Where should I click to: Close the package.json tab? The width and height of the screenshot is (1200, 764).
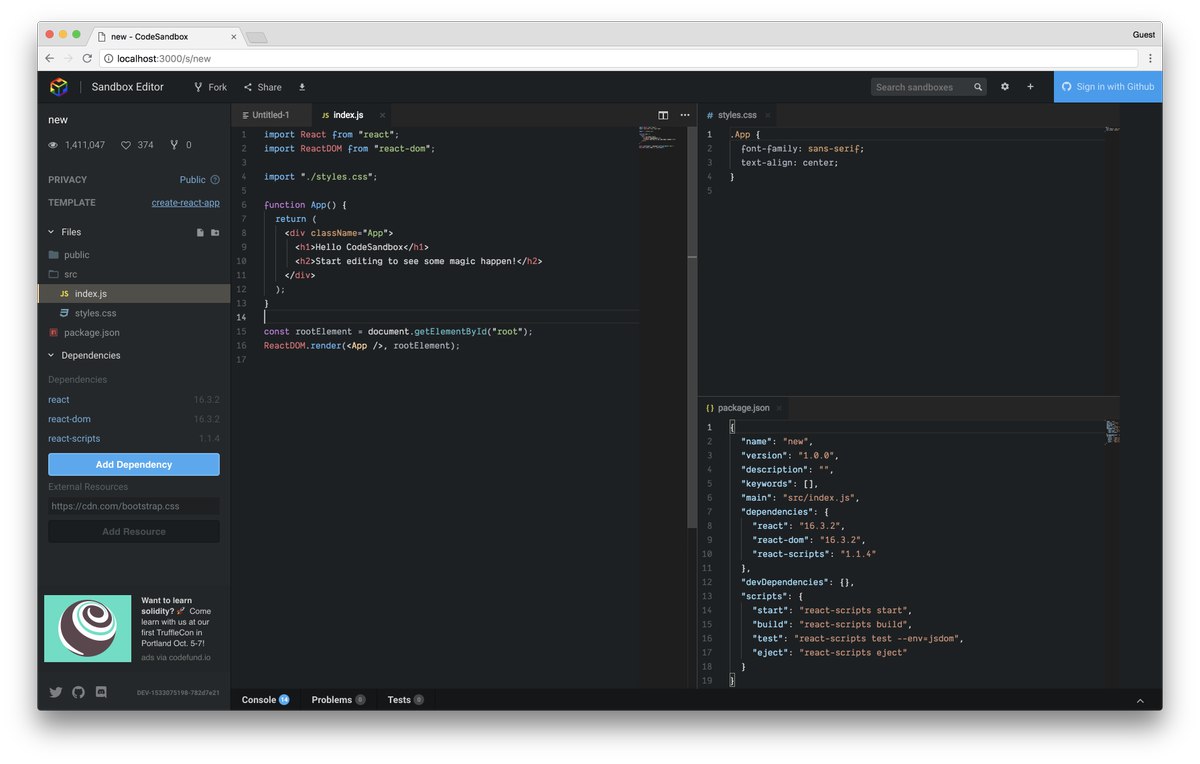(781, 408)
